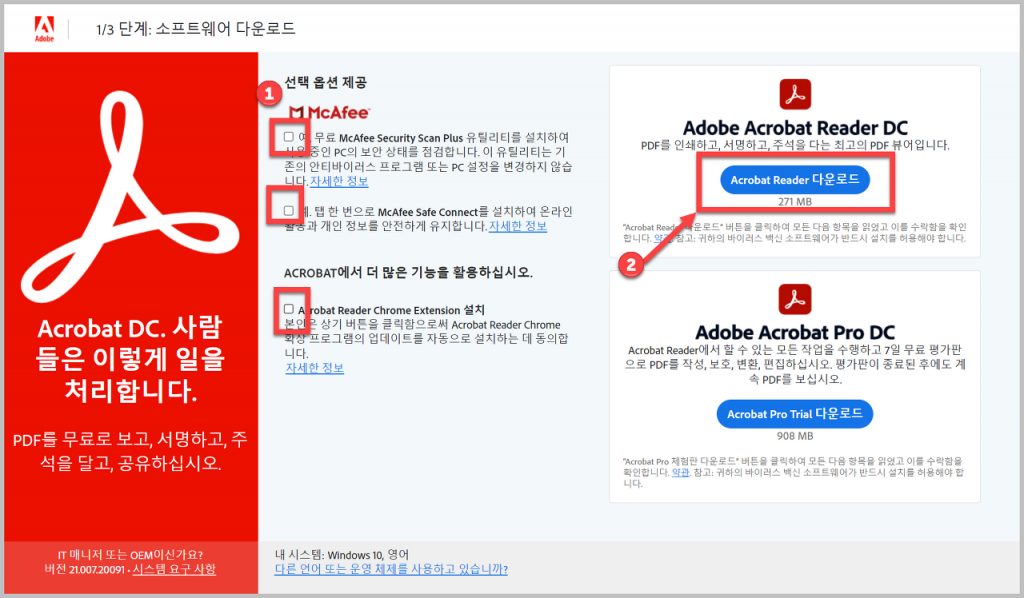Click the '내 시스템: Windows 10, 영어' text
The height and width of the screenshot is (598, 1024).
[x=342, y=555]
